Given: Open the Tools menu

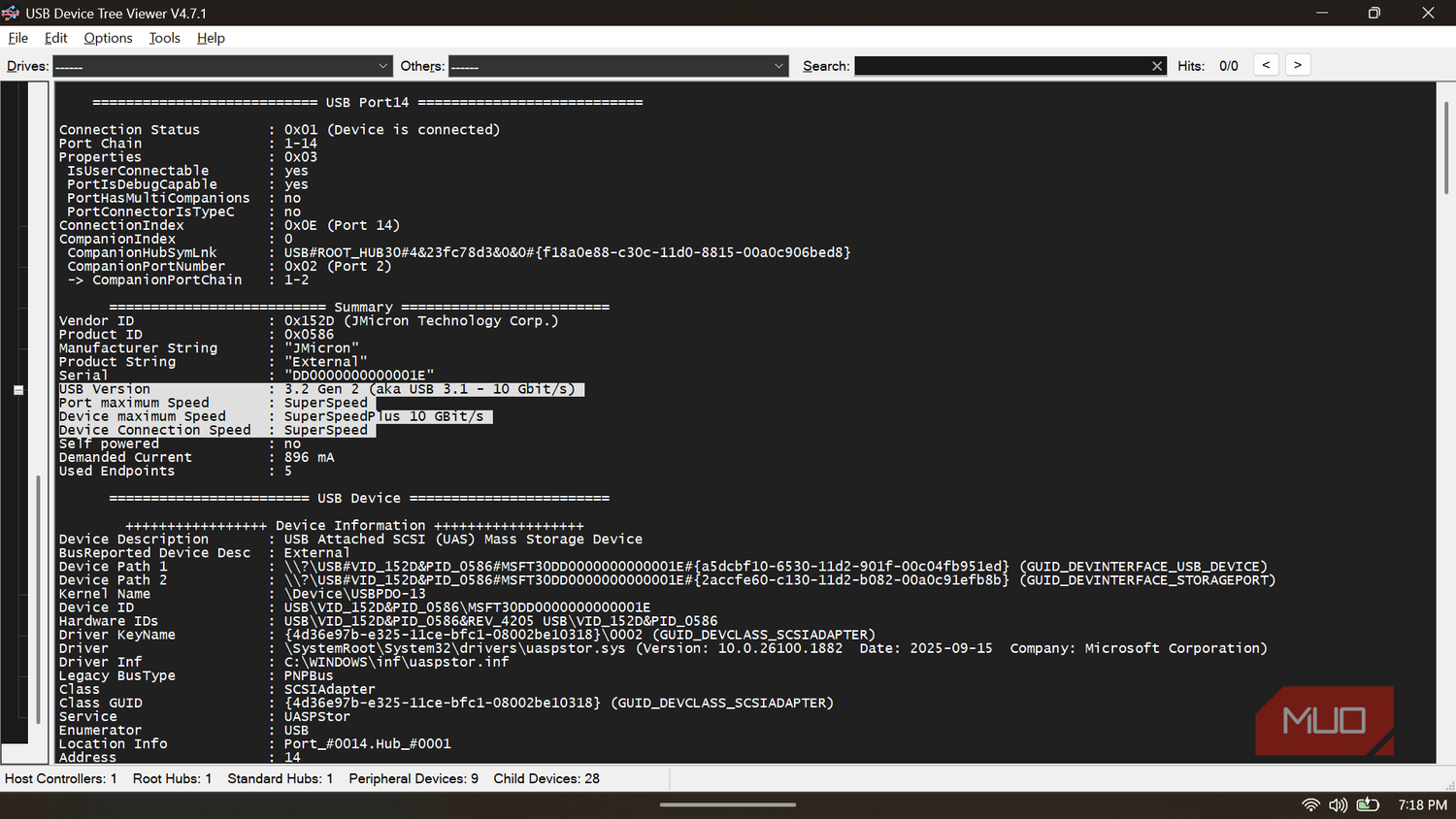Looking at the screenshot, I should coord(165,38).
